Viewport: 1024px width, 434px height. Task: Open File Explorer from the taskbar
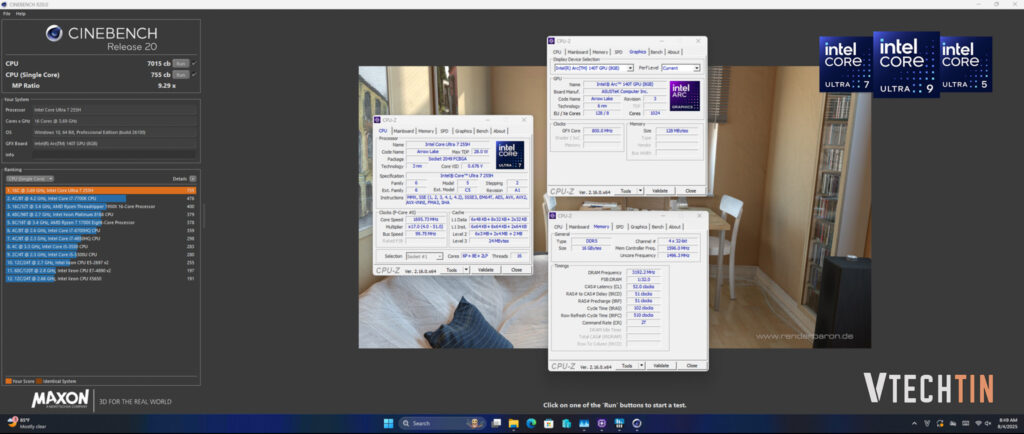(x=514, y=423)
